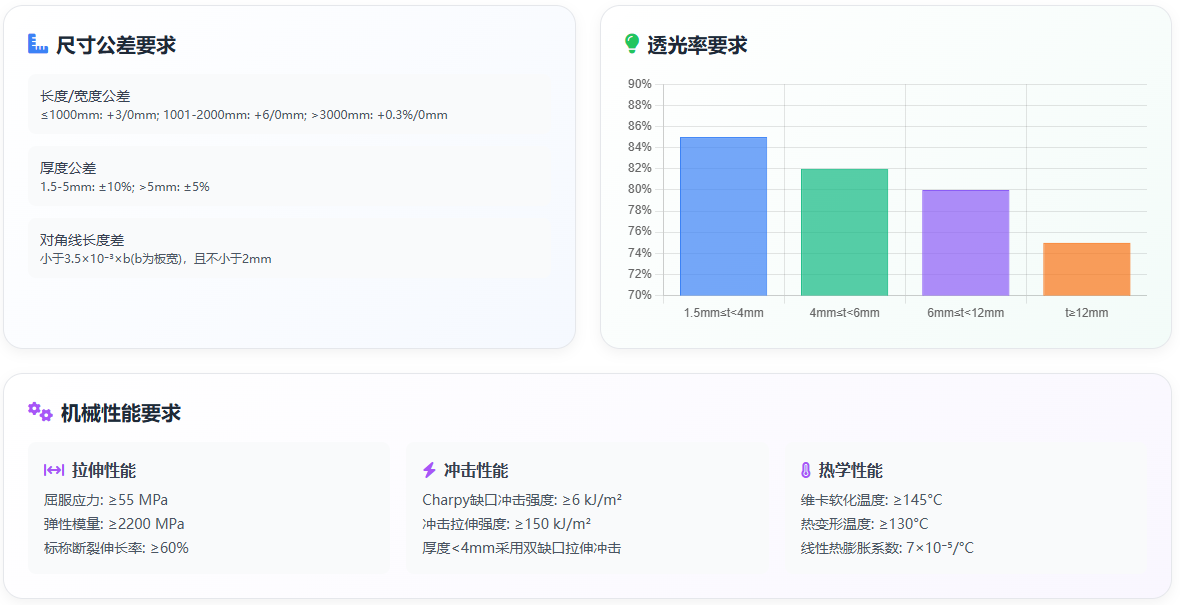The width and height of the screenshot is (1180, 605).
Task: Click the Charpy缺口冲击强度 value line
Action: click(x=522, y=500)
